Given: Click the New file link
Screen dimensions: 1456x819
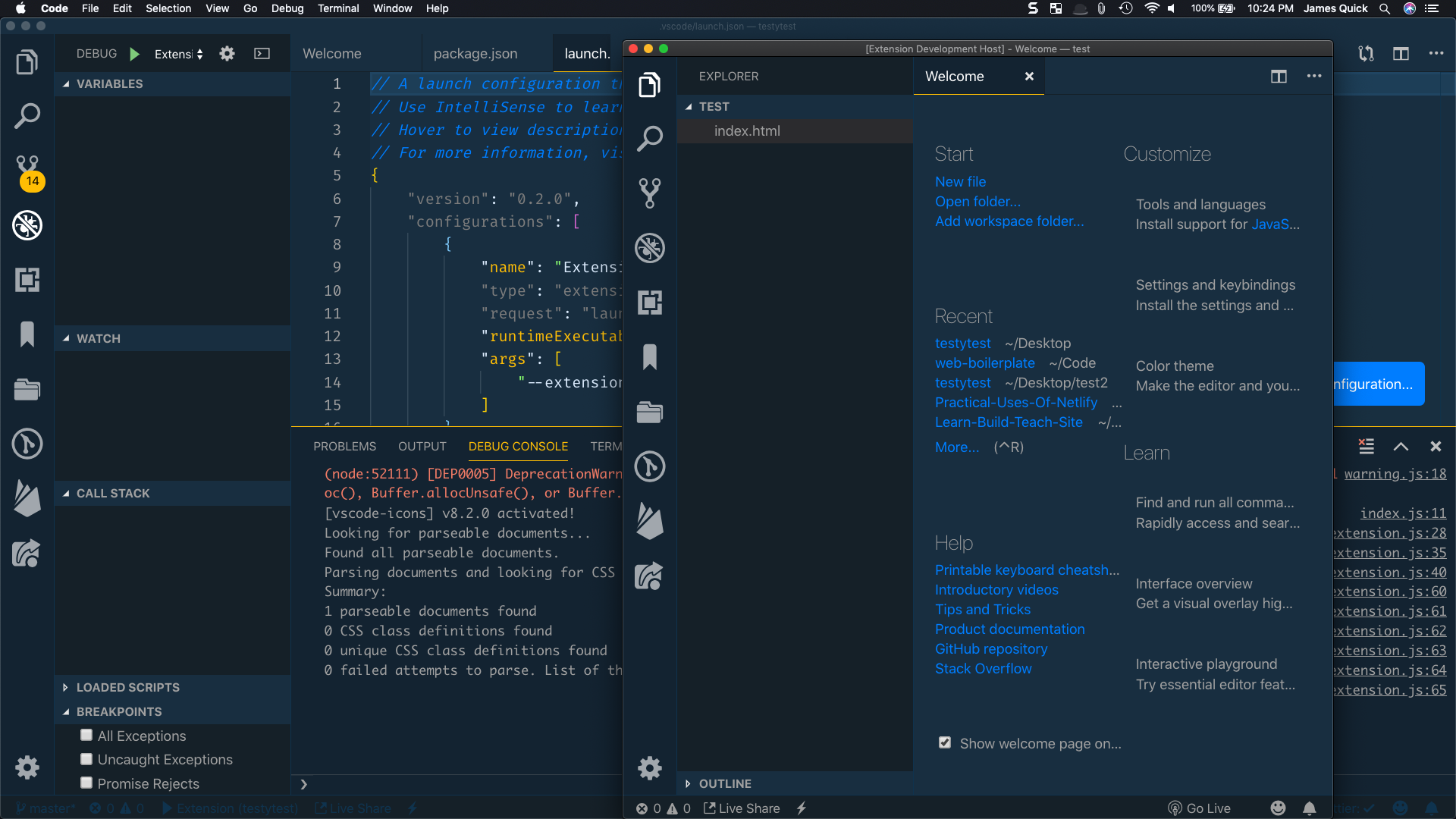Looking at the screenshot, I should point(960,182).
